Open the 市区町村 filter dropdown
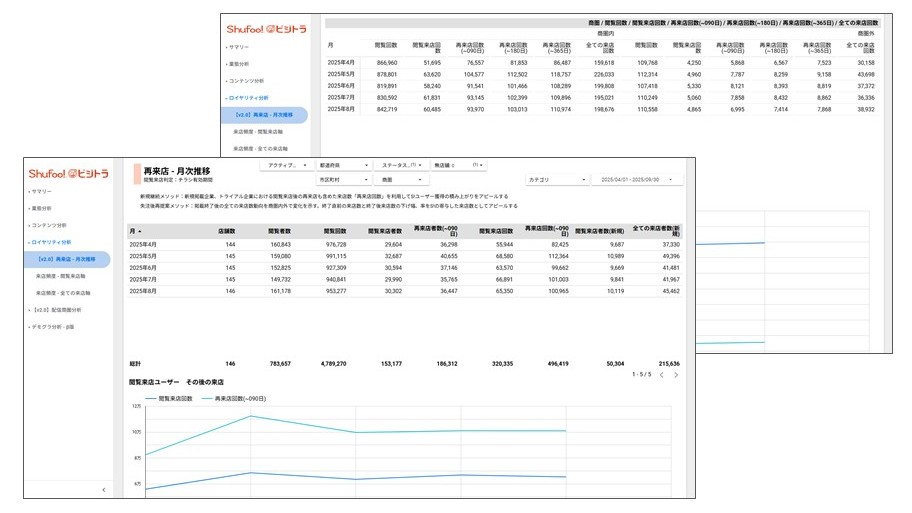 click(x=342, y=180)
